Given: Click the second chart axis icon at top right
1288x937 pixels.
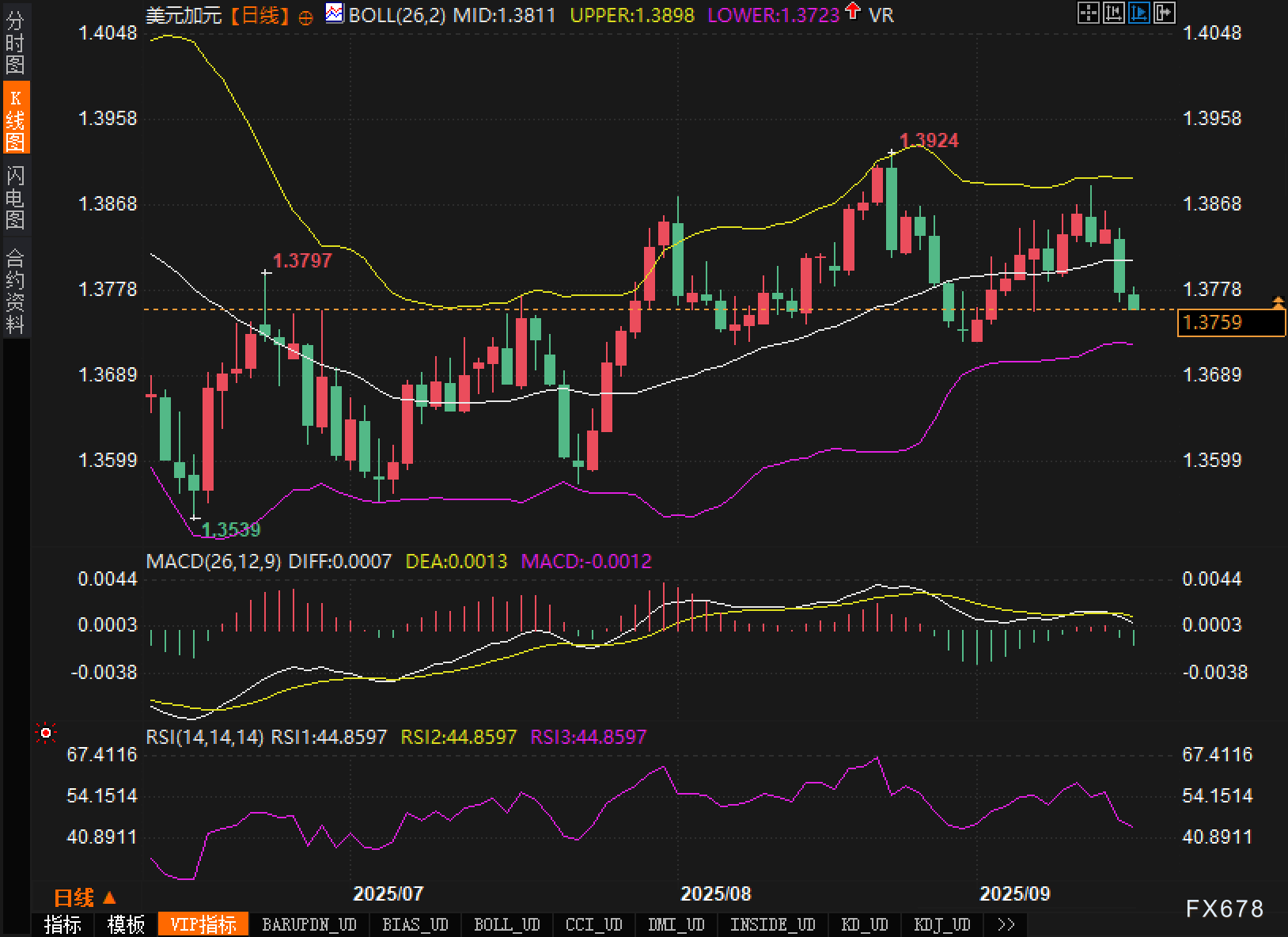Looking at the screenshot, I should 1114,13.
